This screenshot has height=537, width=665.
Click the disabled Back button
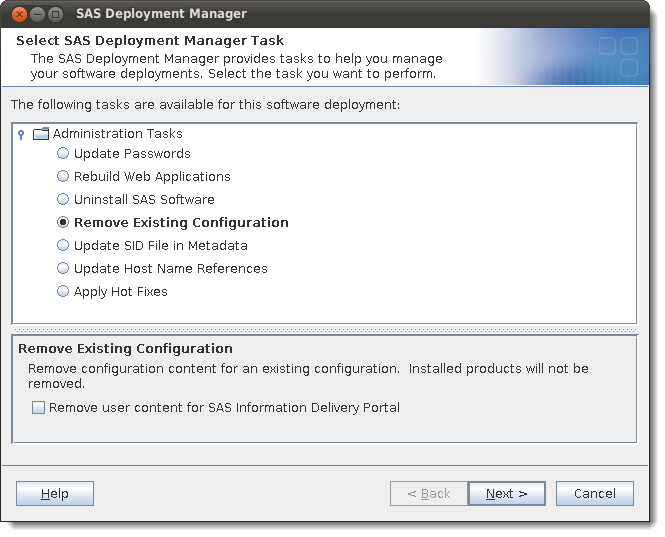429,493
